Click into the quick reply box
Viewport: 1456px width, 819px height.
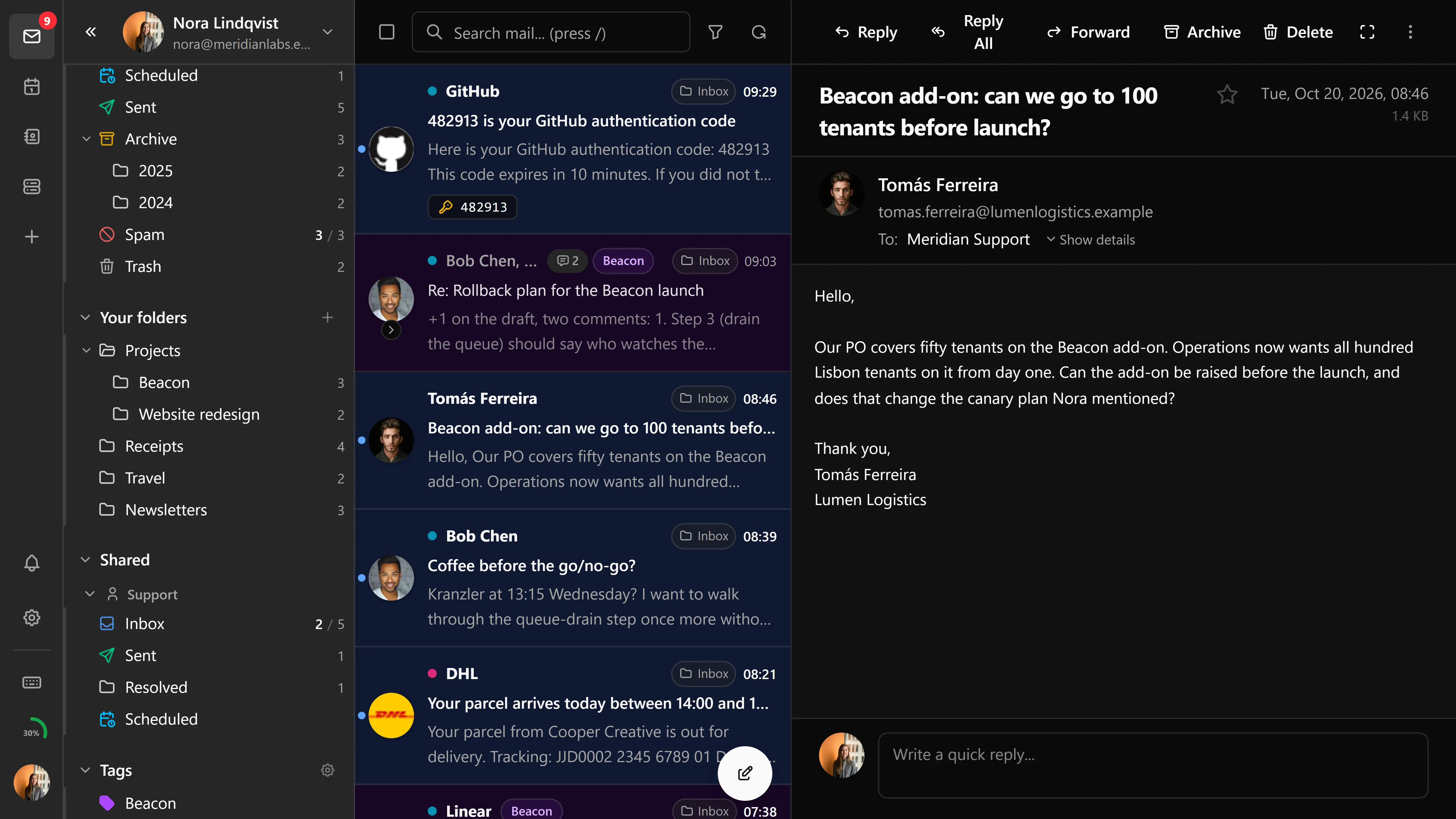pyautogui.click(x=1153, y=765)
